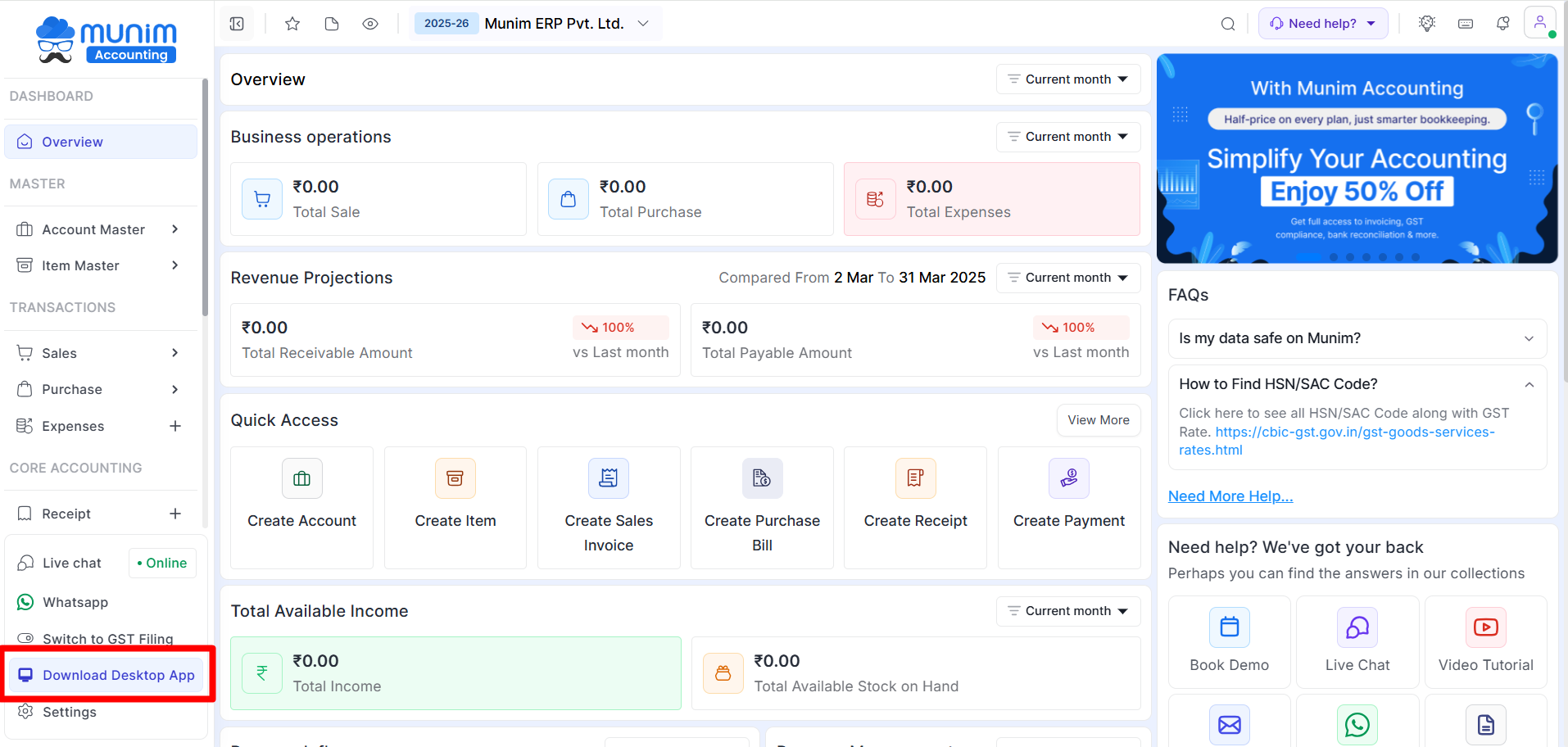This screenshot has width=1568, height=747.
Task: Click the Video Tutorial icon
Action: (1485, 627)
